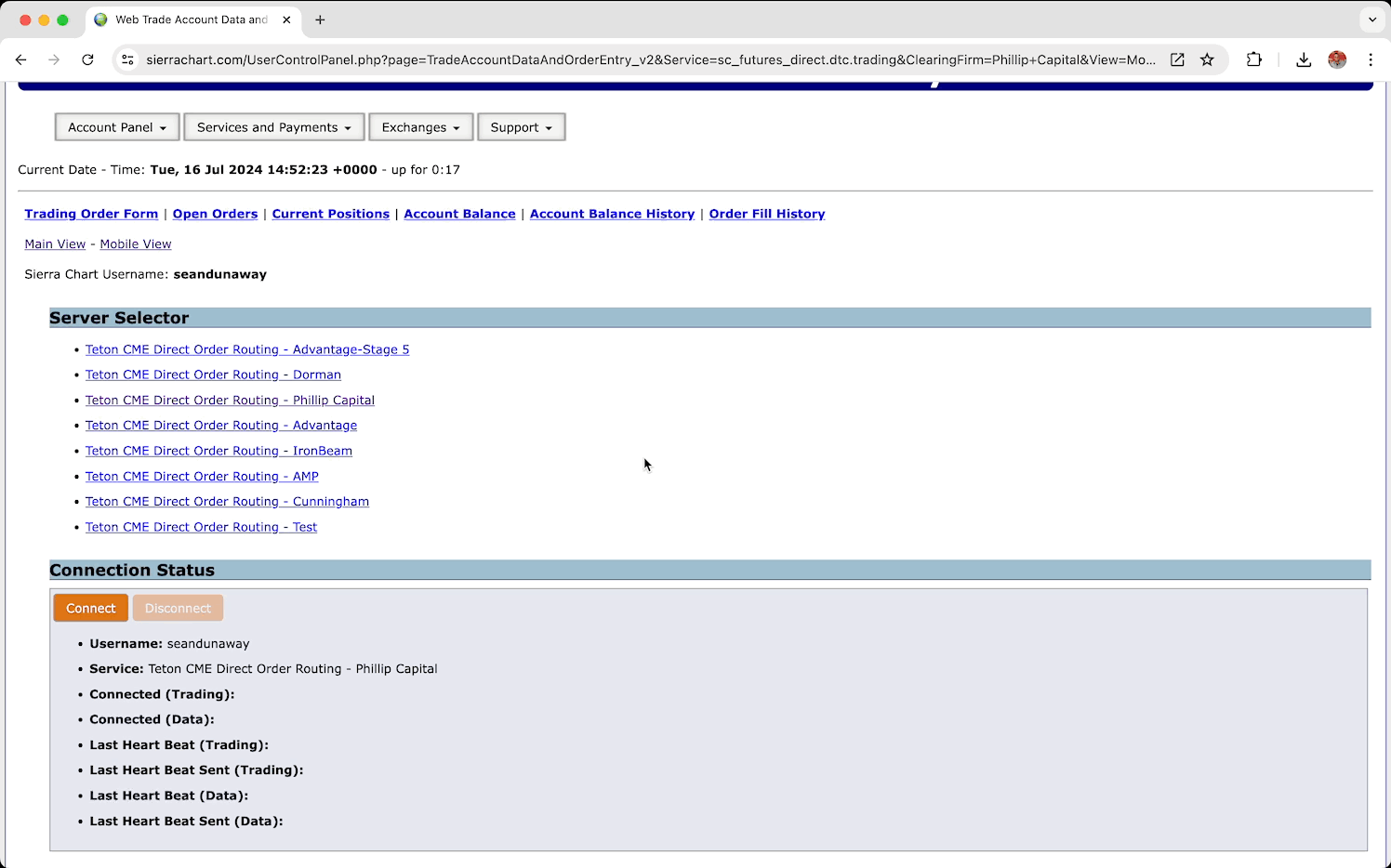This screenshot has height=868, width=1391.
Task: Open the Chrome three-dot menu
Action: point(1371,59)
